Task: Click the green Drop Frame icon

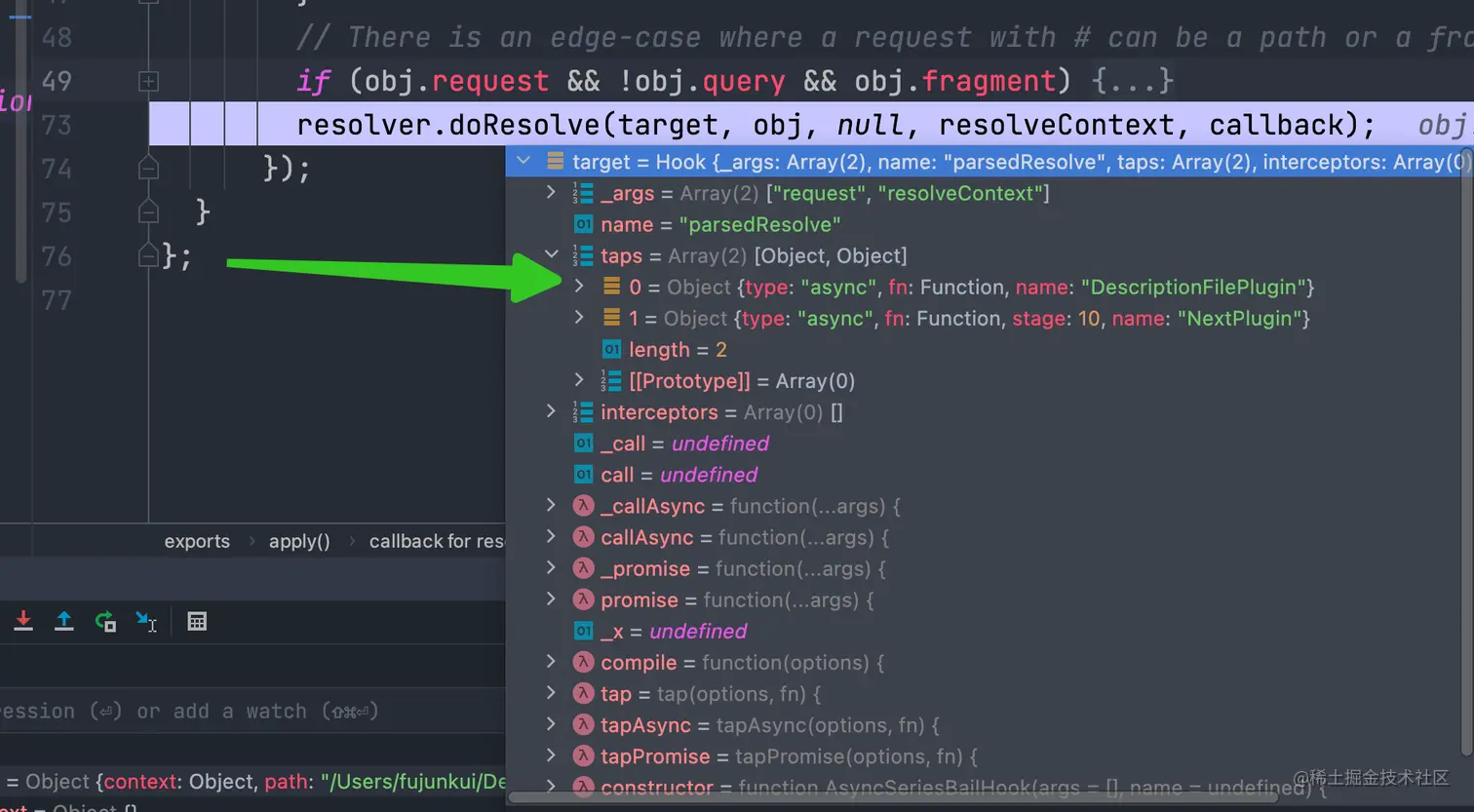Action: tap(105, 621)
